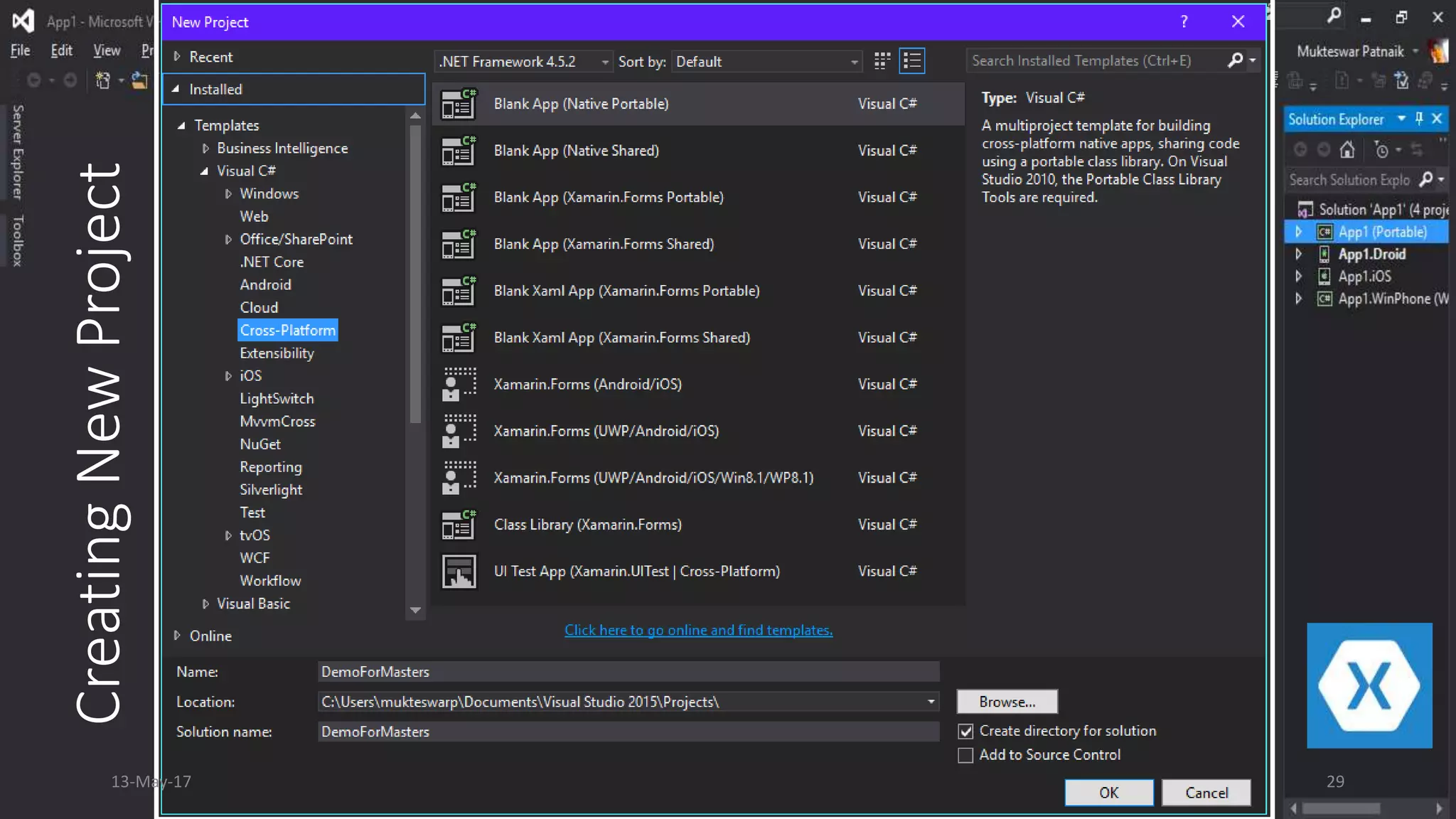Pin the Solution Explorer panel
1456x819 pixels.
(1419, 119)
